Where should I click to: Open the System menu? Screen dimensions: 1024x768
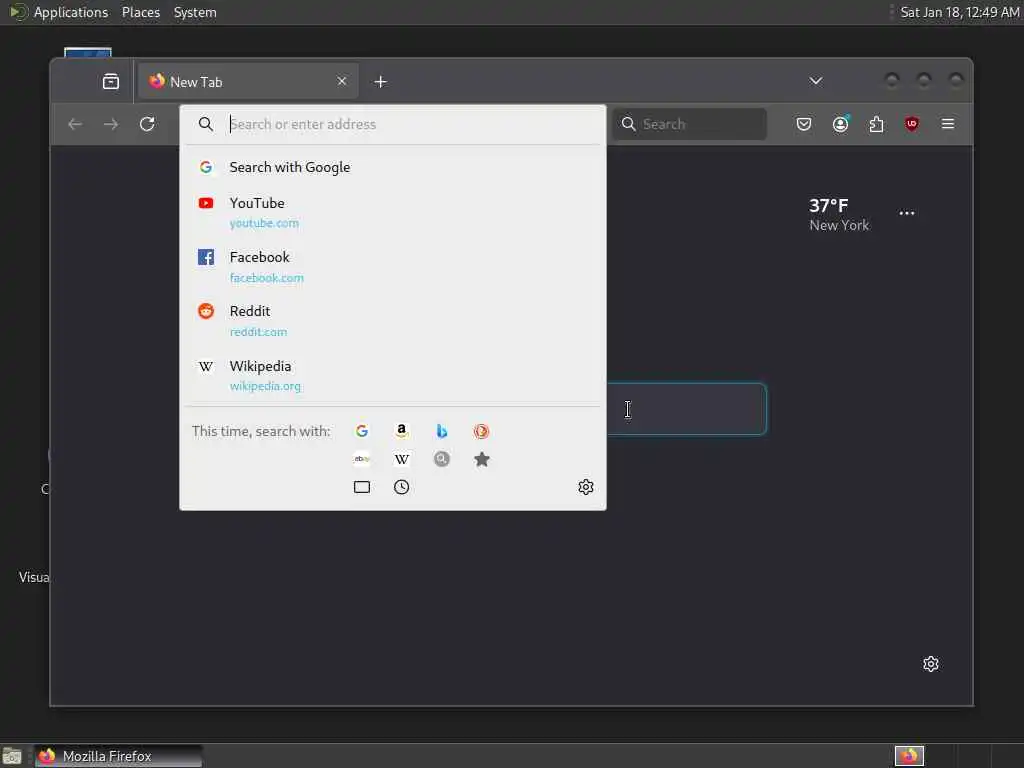195,12
